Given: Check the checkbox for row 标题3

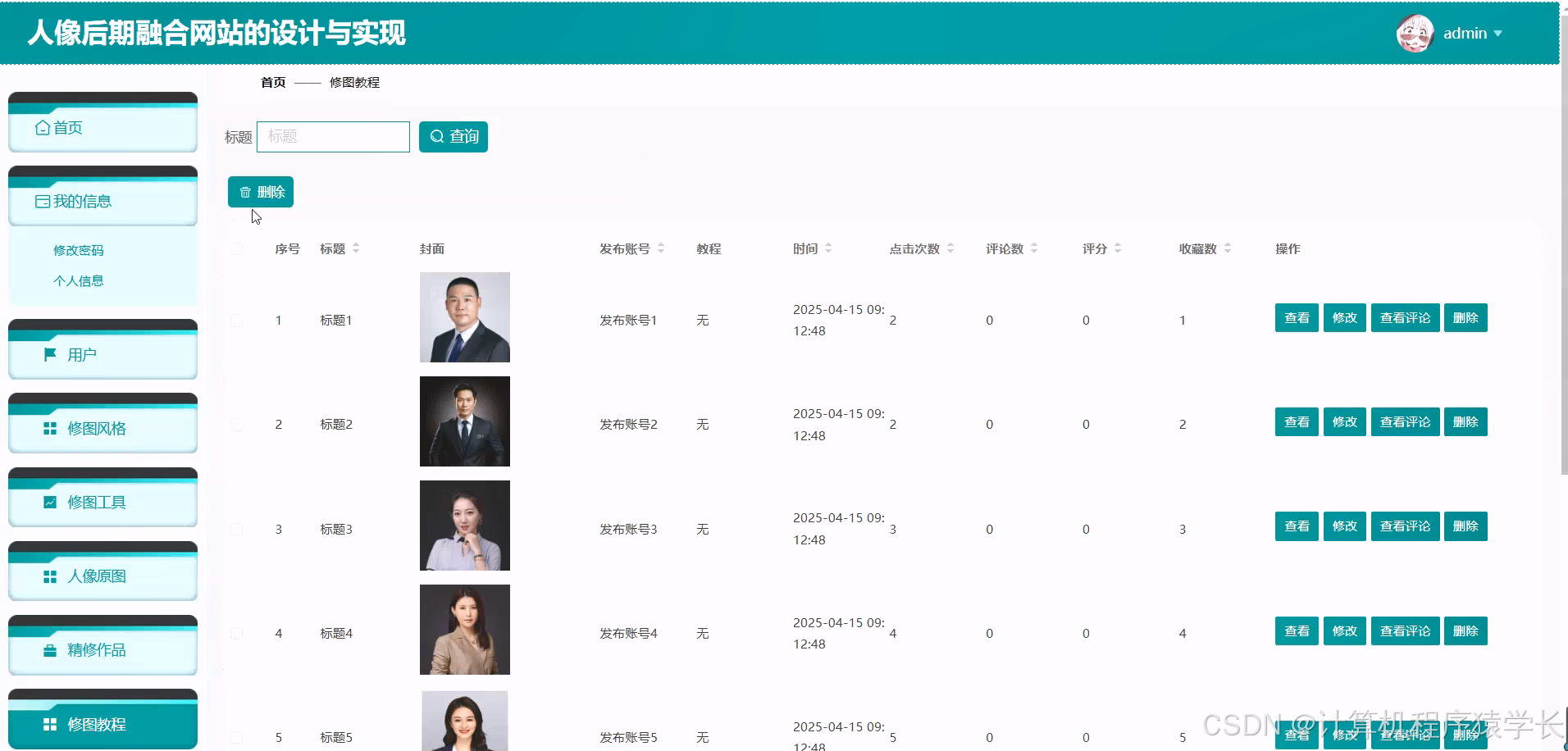Looking at the screenshot, I should 237,528.
